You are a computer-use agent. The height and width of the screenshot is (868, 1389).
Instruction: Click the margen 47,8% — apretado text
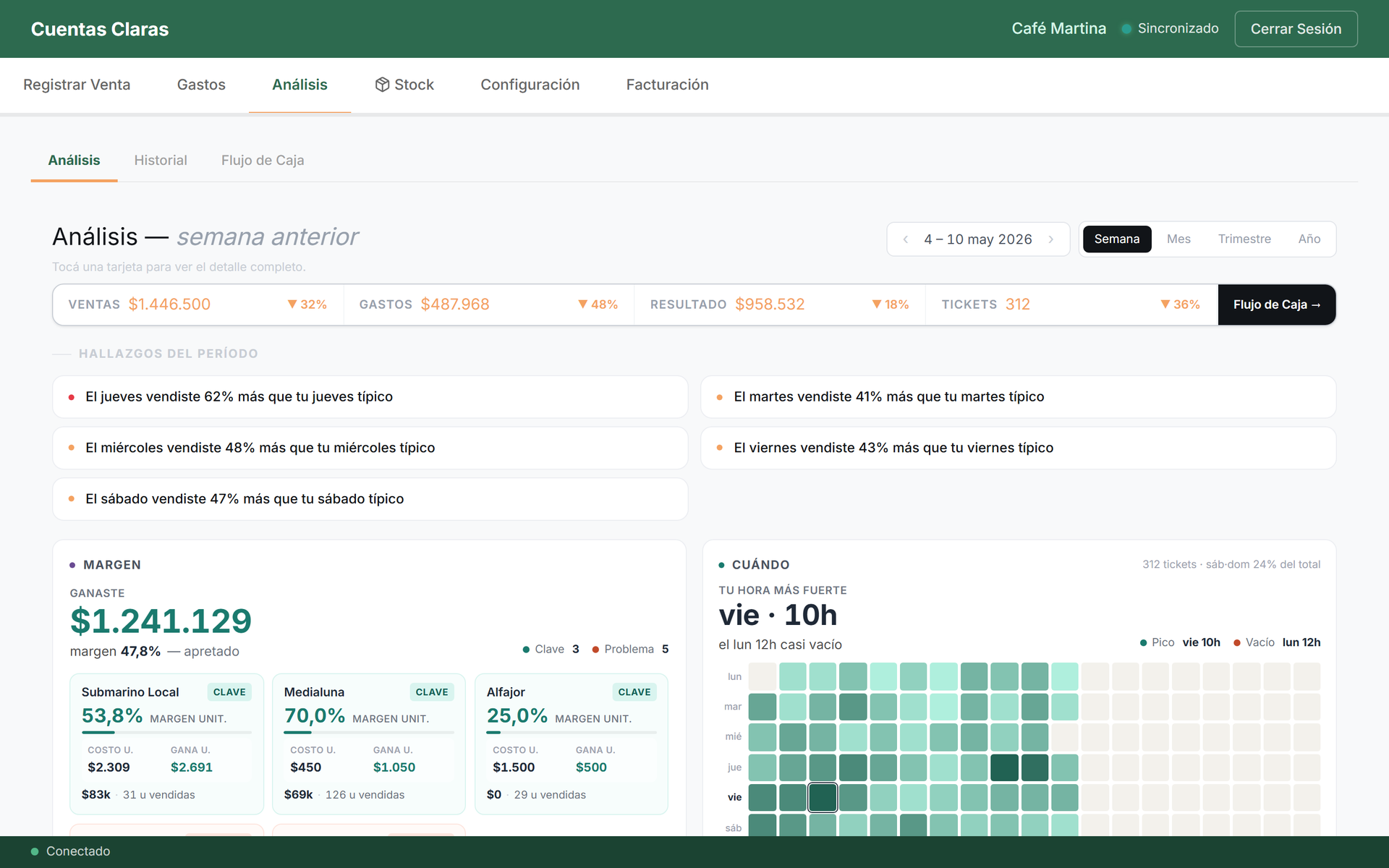[x=154, y=651]
